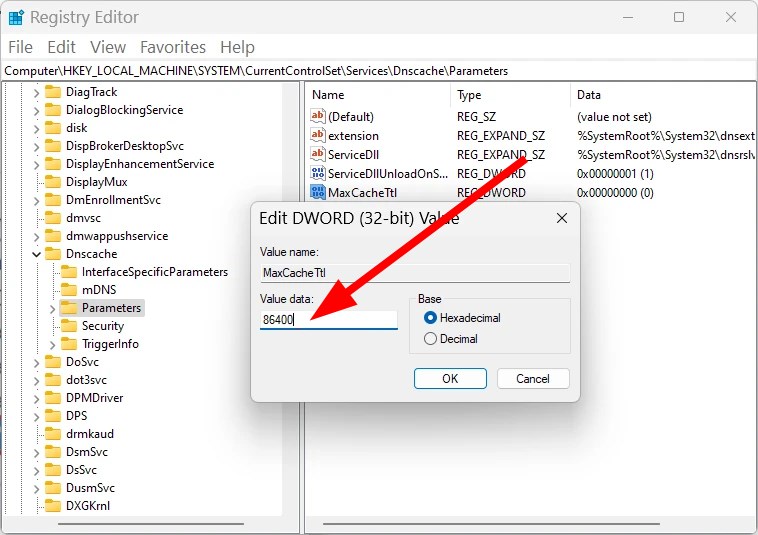This screenshot has width=758, height=535.
Task: Expand the disk tree node
Action: pyautogui.click(x=36, y=128)
